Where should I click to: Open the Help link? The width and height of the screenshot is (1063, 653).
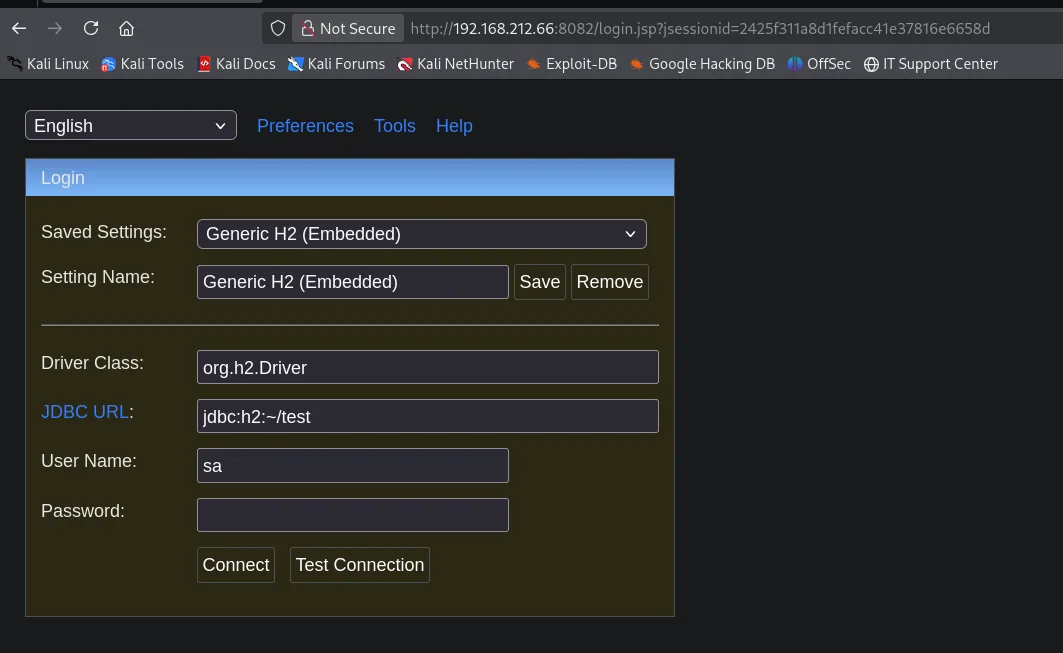pos(454,126)
